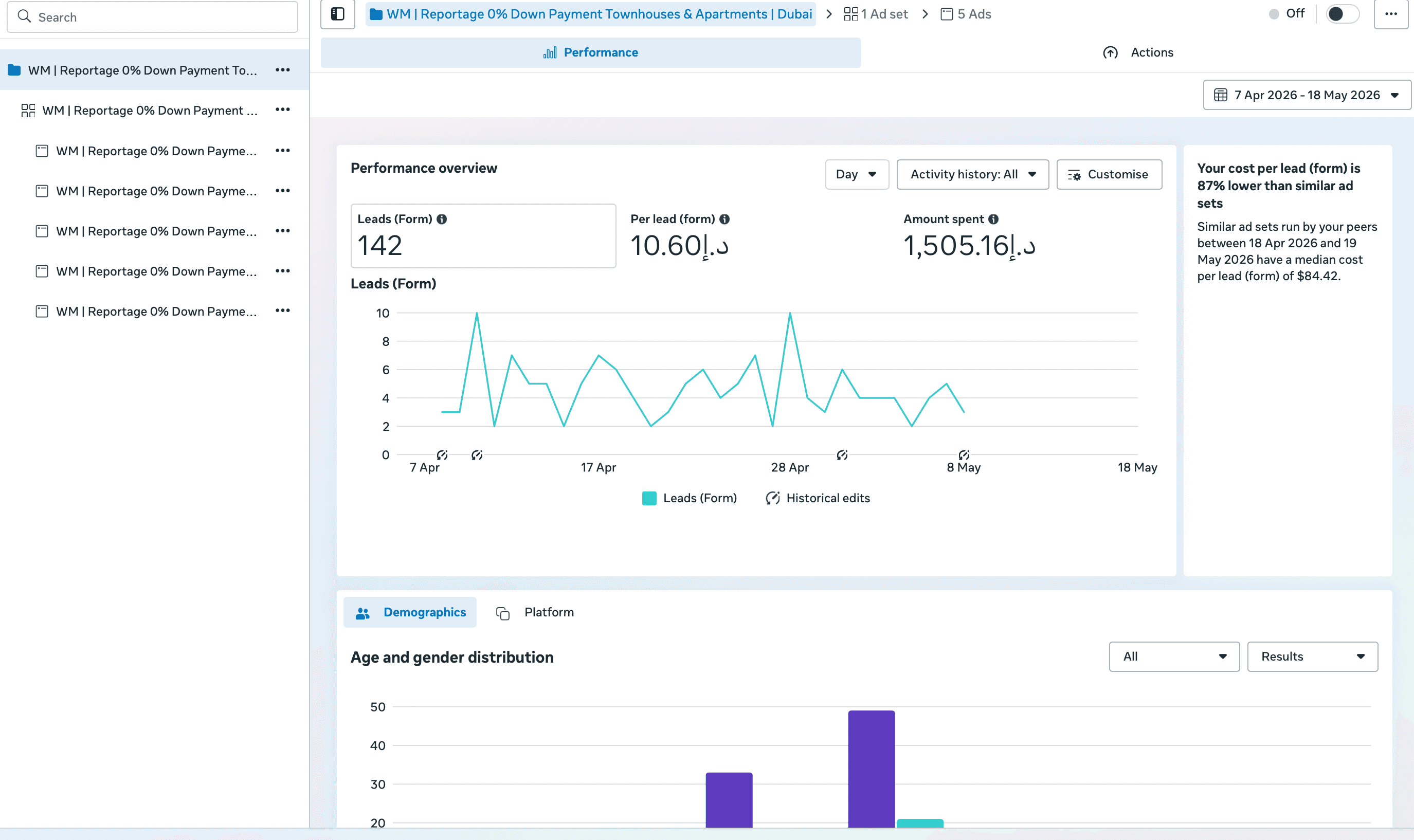Click the shorter purple demographic bar
The image size is (1414, 840).
point(729,800)
